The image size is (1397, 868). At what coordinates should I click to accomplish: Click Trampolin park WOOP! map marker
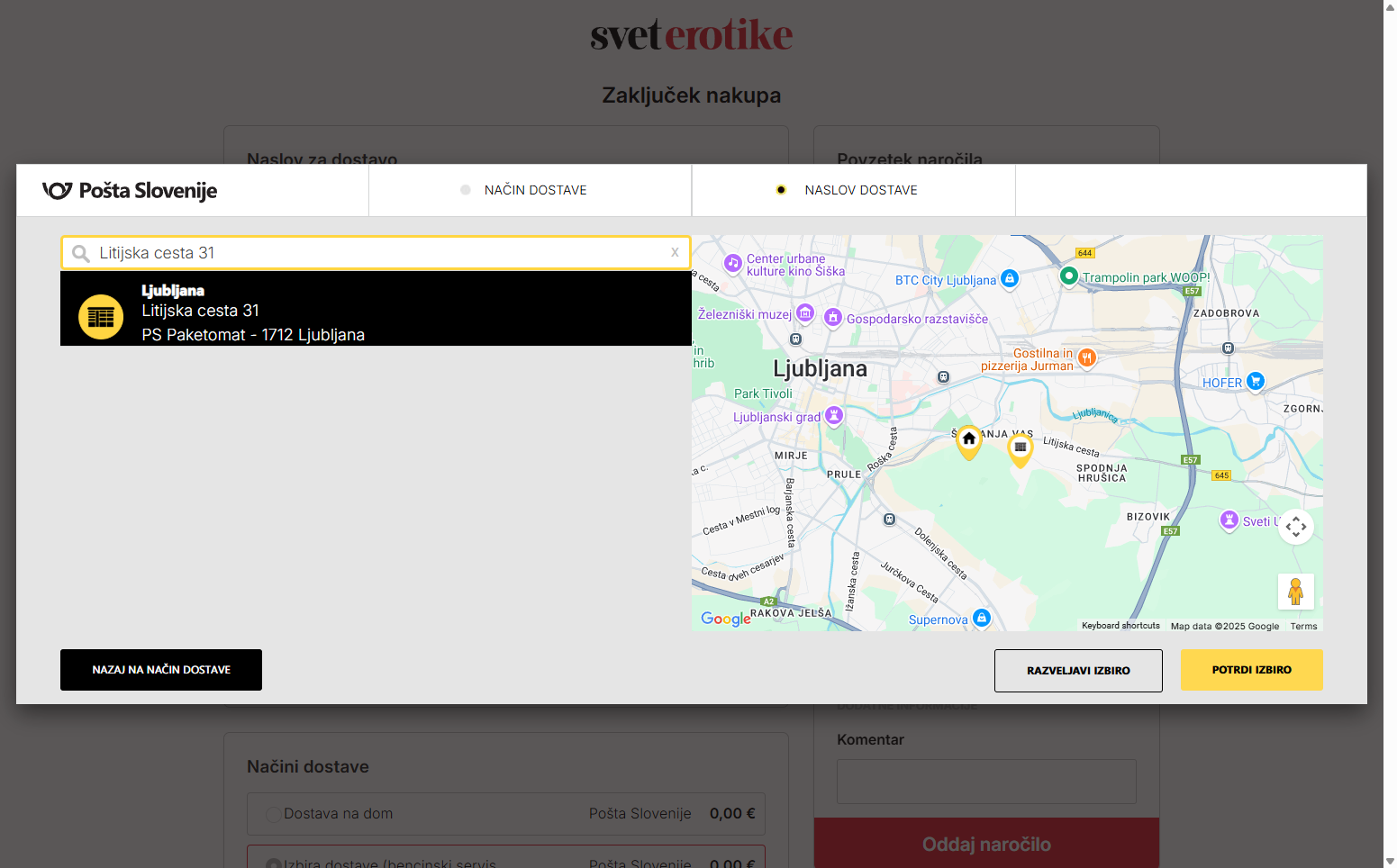[1068, 276]
